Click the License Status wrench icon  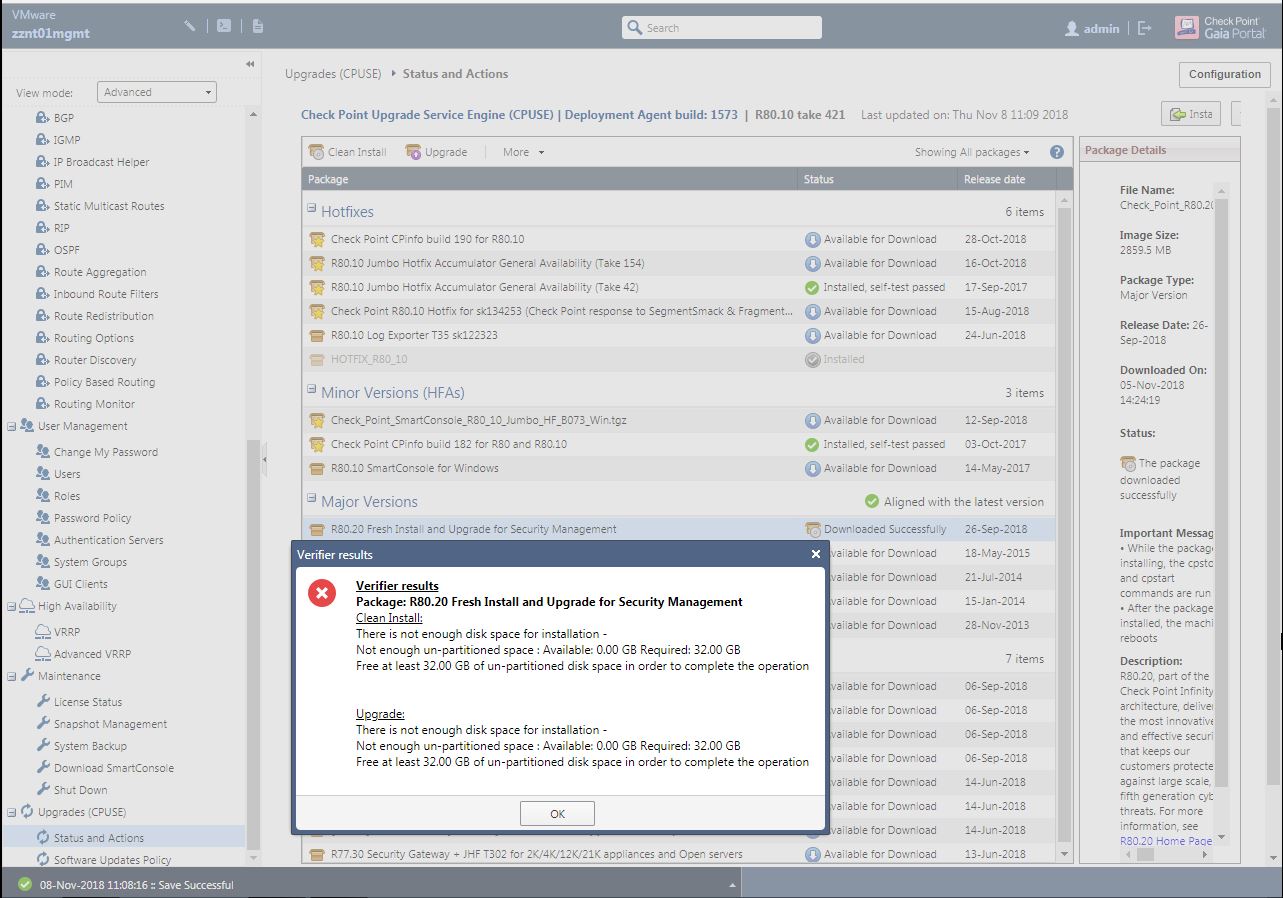(43, 702)
